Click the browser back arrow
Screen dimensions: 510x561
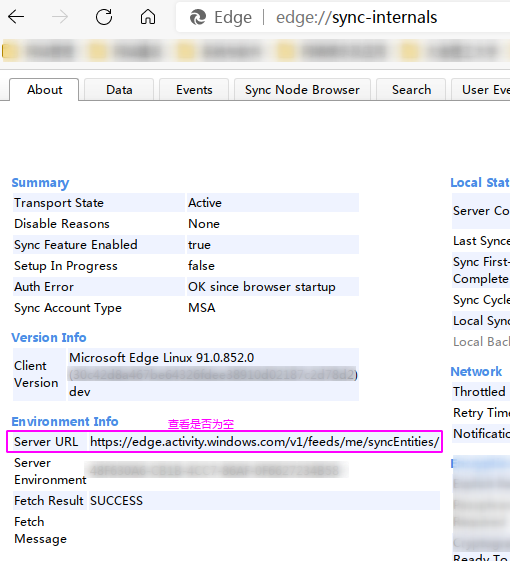click(16, 17)
